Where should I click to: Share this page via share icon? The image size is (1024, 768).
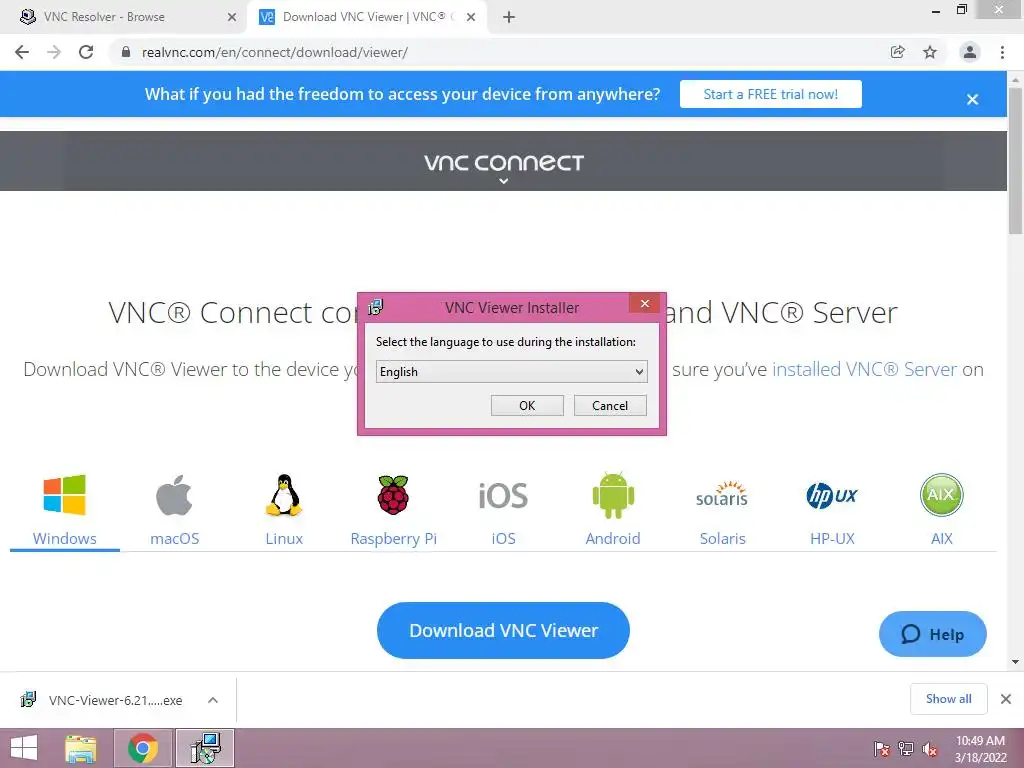click(x=898, y=52)
